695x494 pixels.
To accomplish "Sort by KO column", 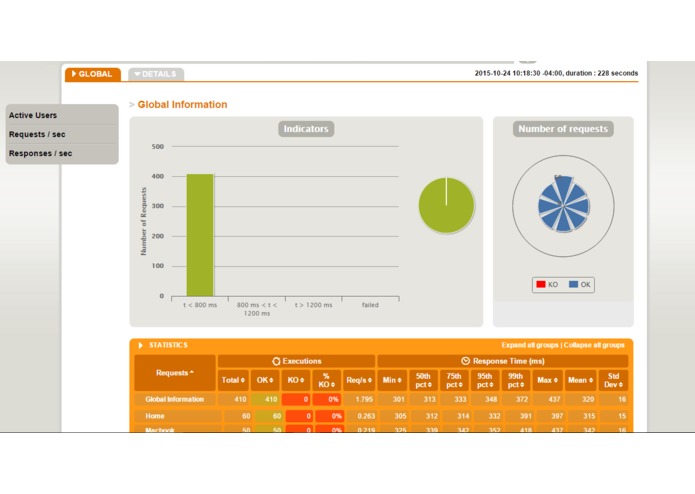I will tap(296, 380).
